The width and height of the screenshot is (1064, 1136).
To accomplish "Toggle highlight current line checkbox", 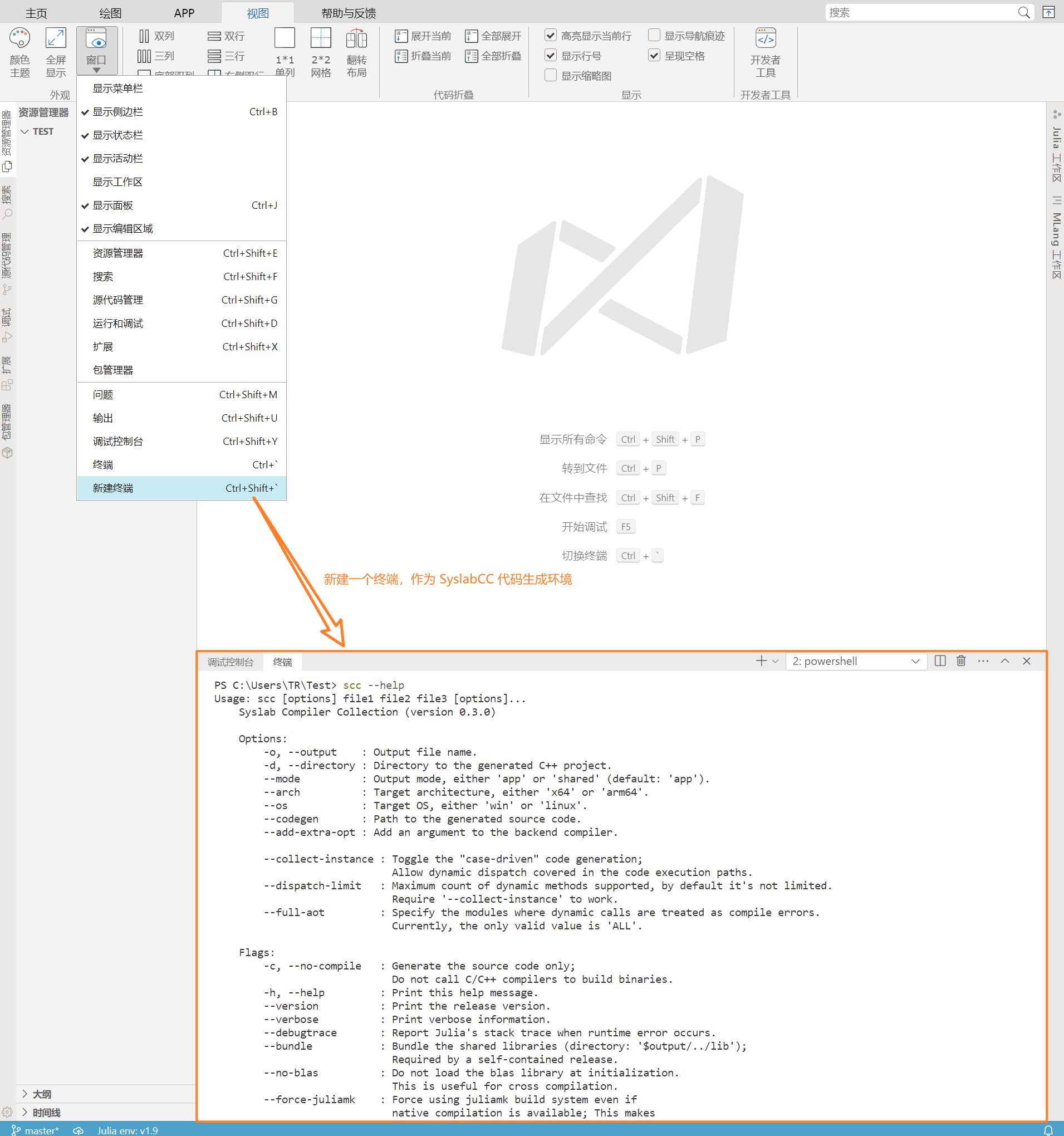I will pyautogui.click(x=551, y=36).
